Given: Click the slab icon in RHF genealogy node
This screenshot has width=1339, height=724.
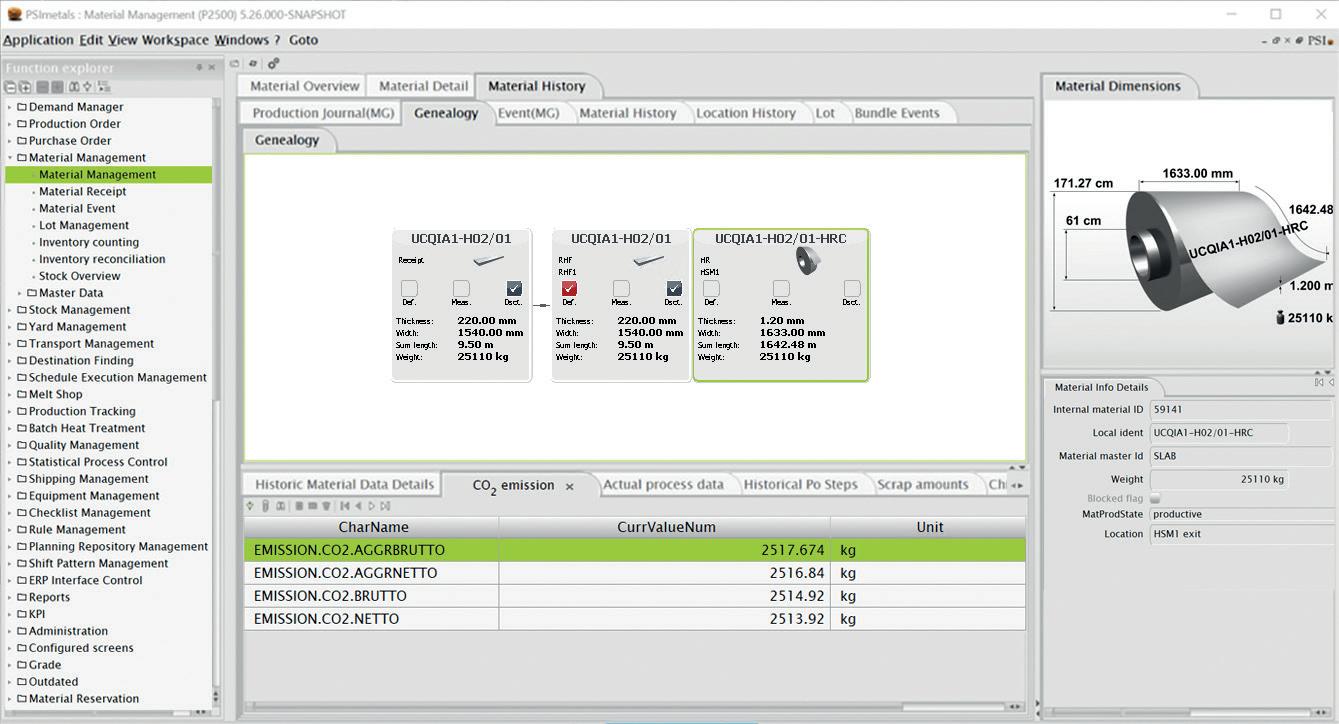Looking at the screenshot, I should (648, 260).
